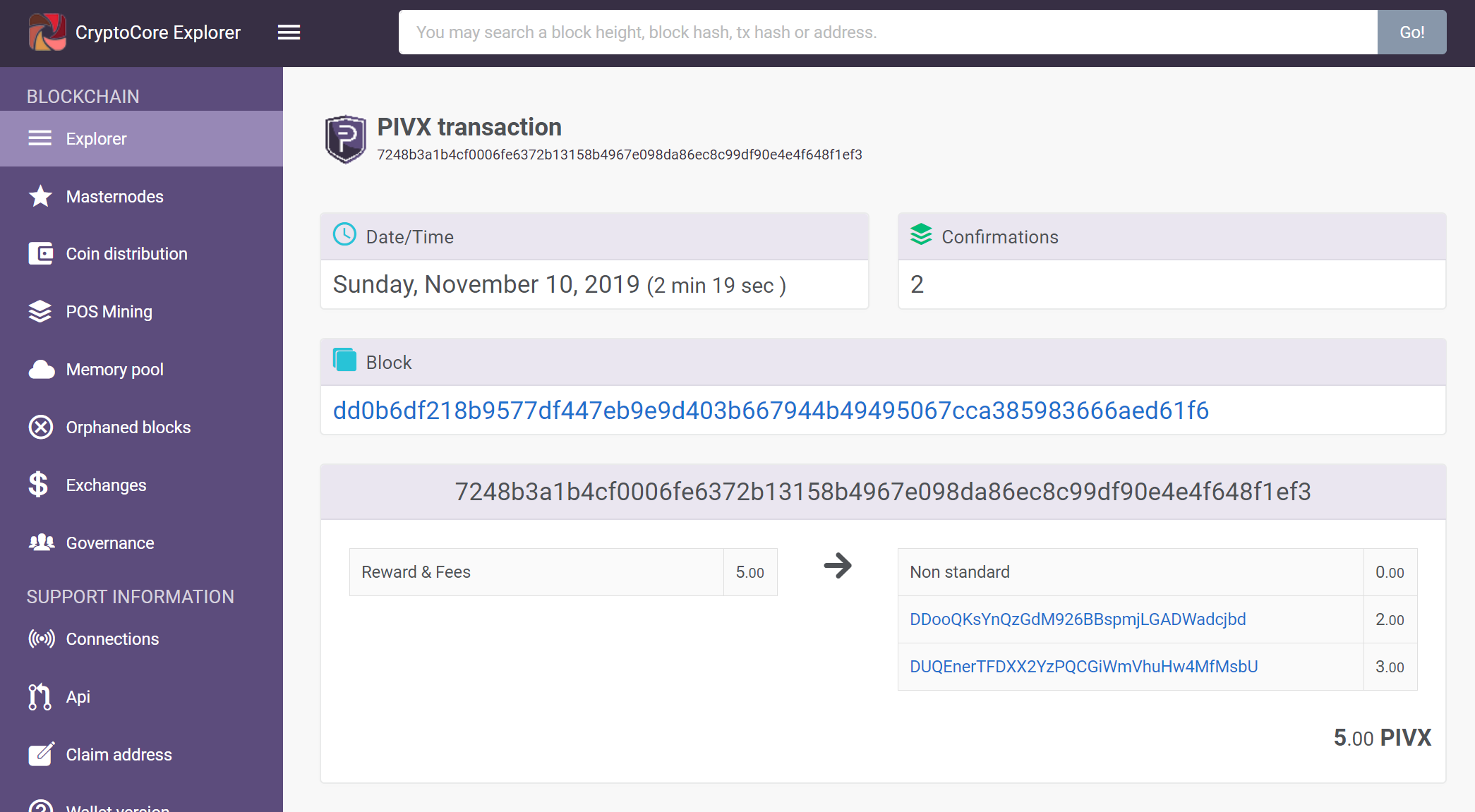Screen dimensions: 1475x812
Task: Click the confirmations value 2
Action: [917, 284]
